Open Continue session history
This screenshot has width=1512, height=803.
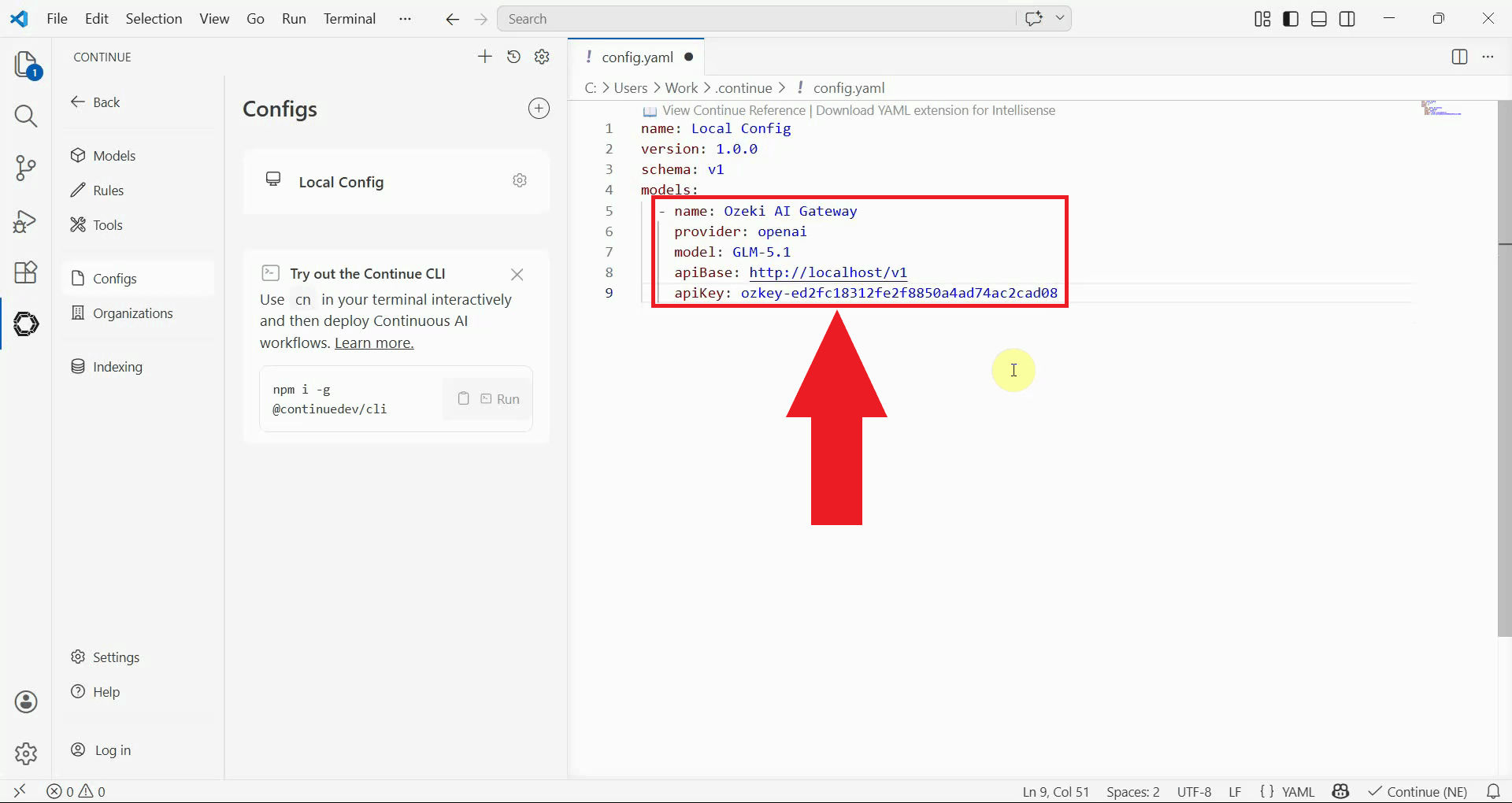513,57
